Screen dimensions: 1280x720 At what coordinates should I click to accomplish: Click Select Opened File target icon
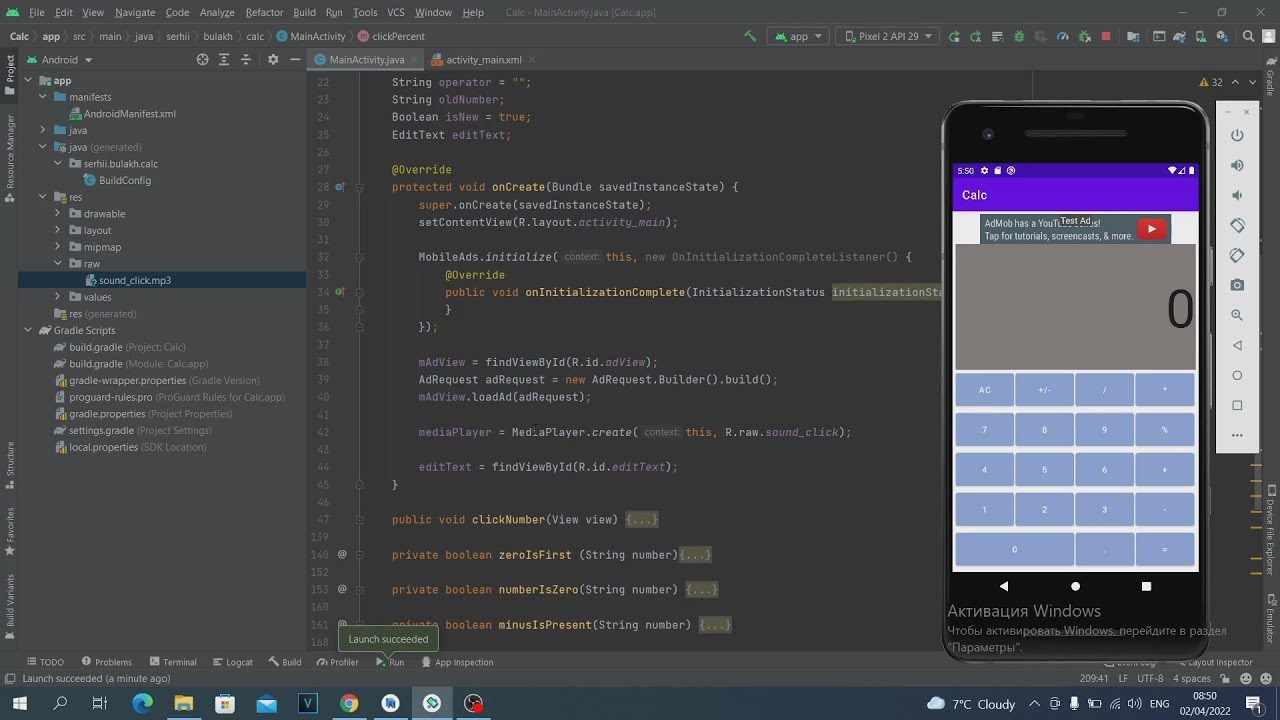click(x=202, y=60)
